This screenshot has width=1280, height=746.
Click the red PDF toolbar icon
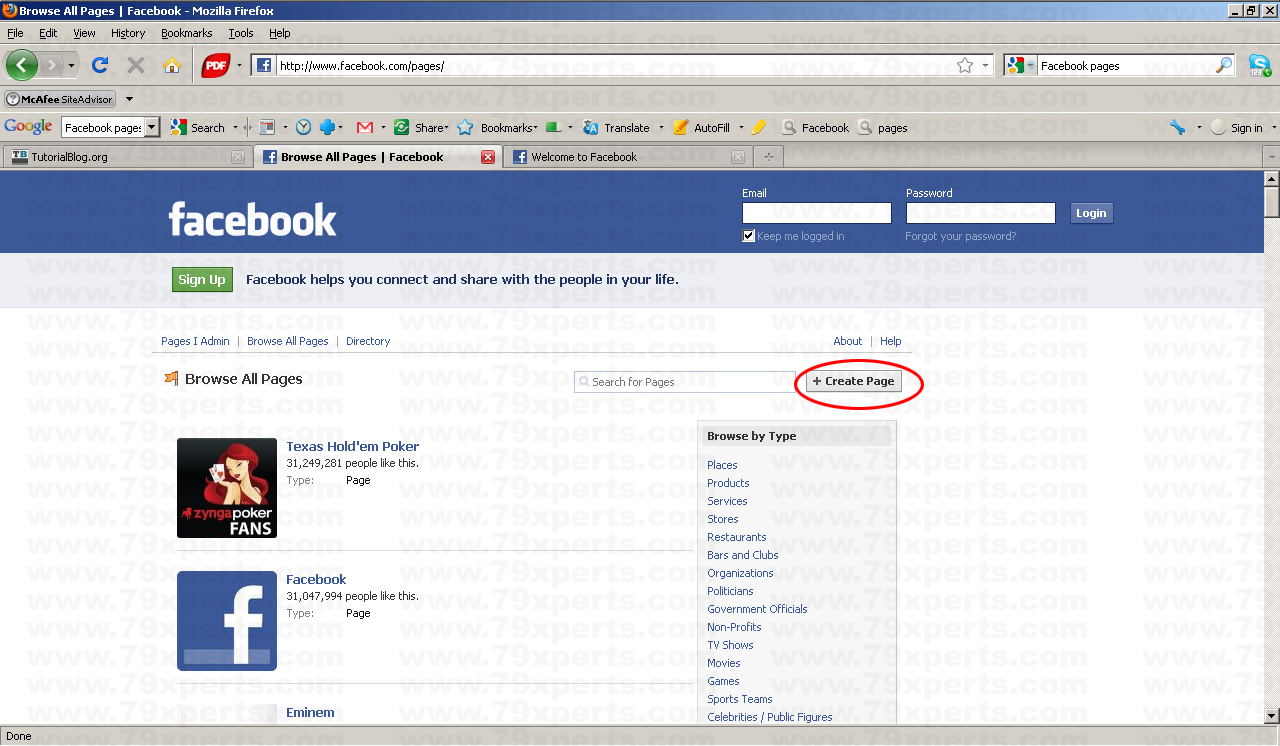click(215, 66)
